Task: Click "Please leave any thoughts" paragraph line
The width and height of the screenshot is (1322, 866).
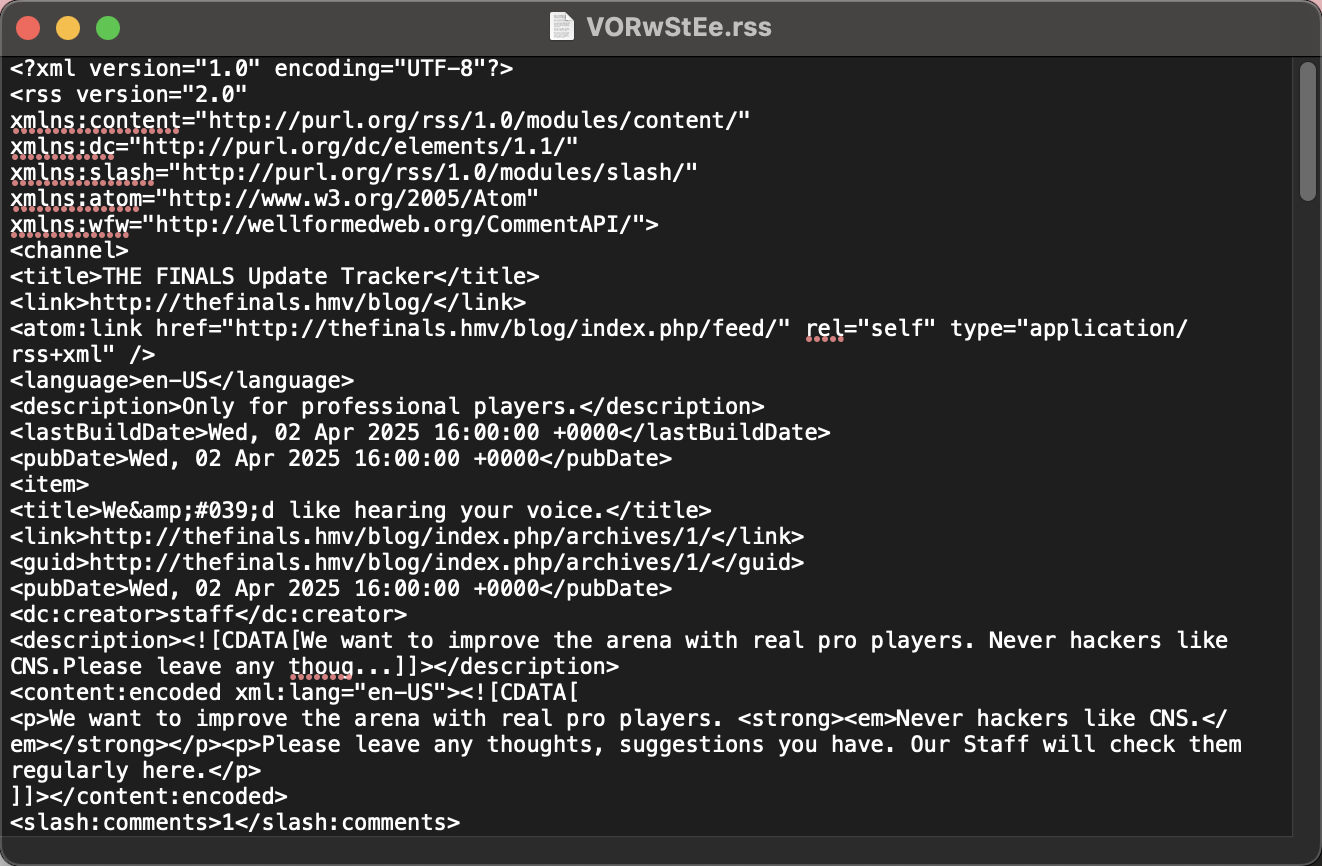Action: tap(626, 745)
